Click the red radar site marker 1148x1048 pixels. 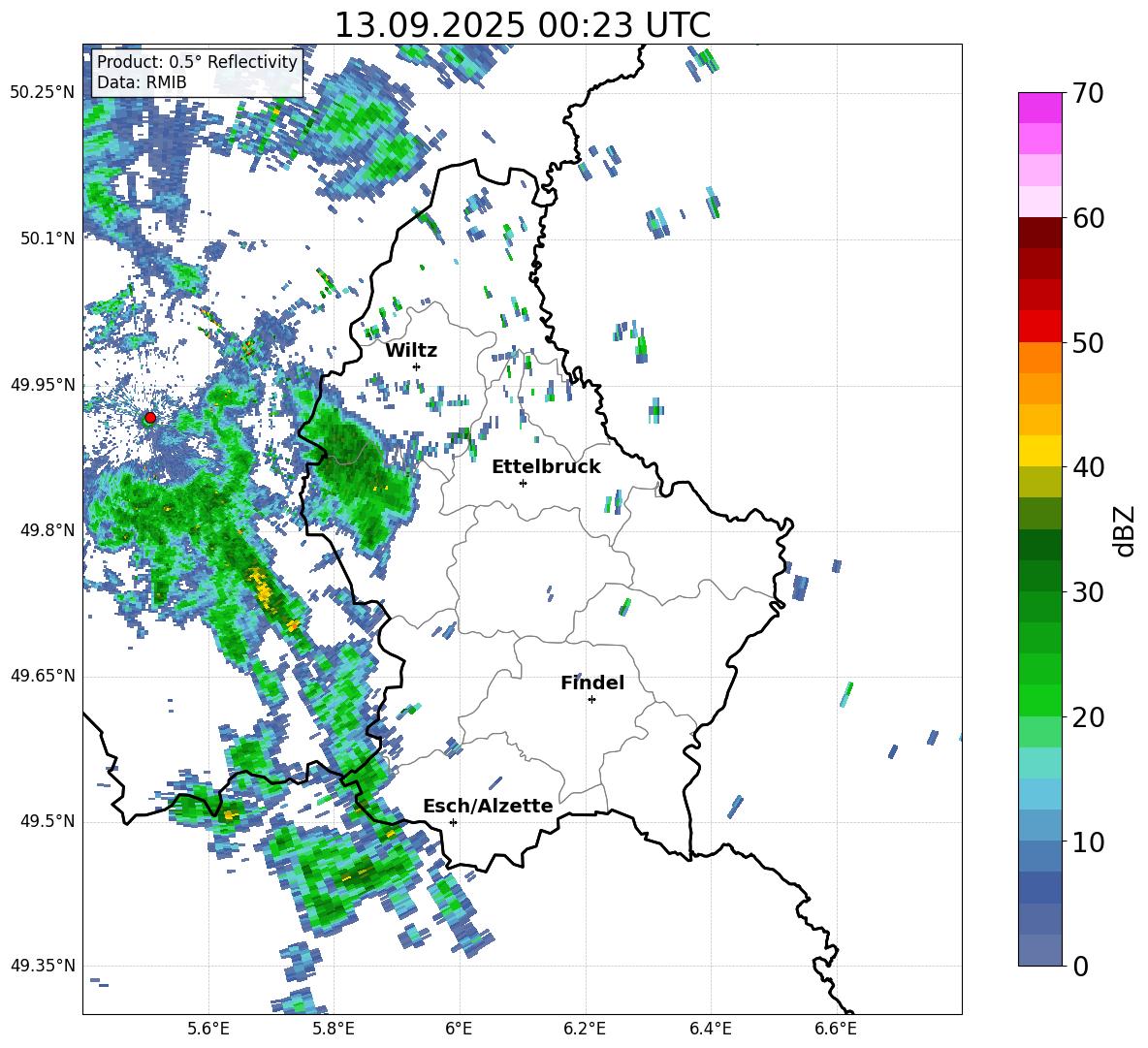pos(150,418)
